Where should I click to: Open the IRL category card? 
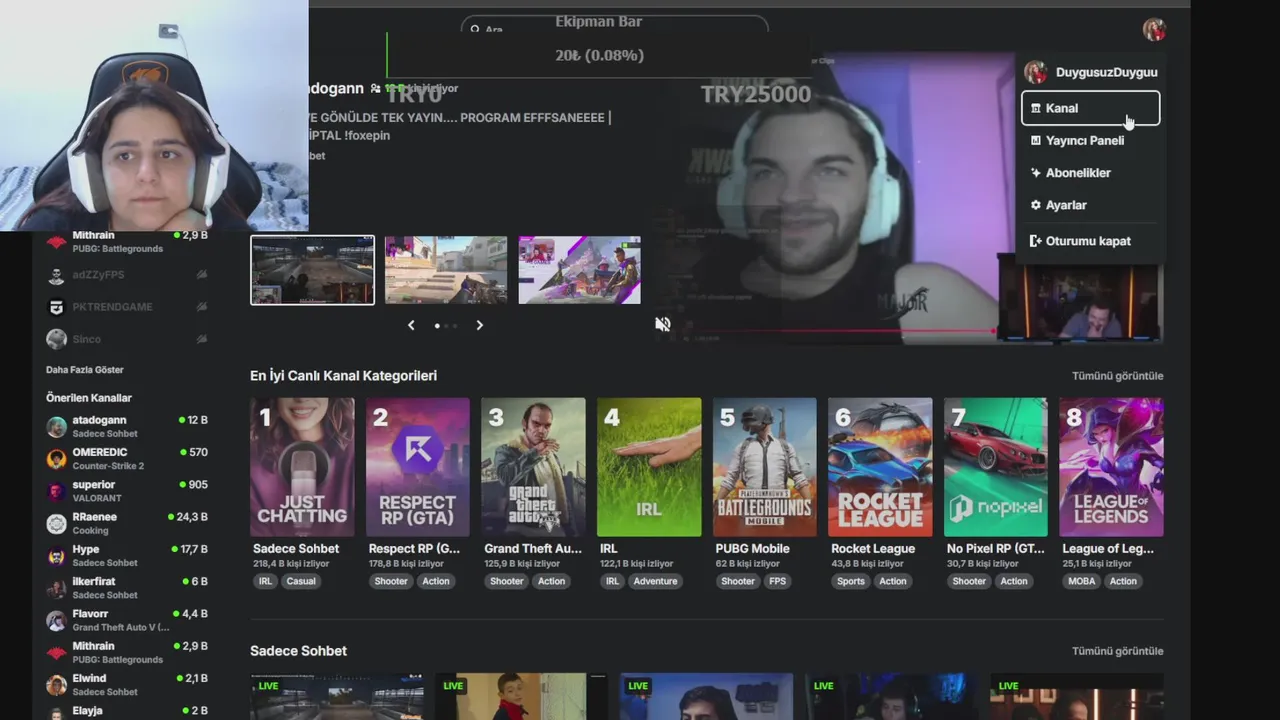click(x=649, y=467)
